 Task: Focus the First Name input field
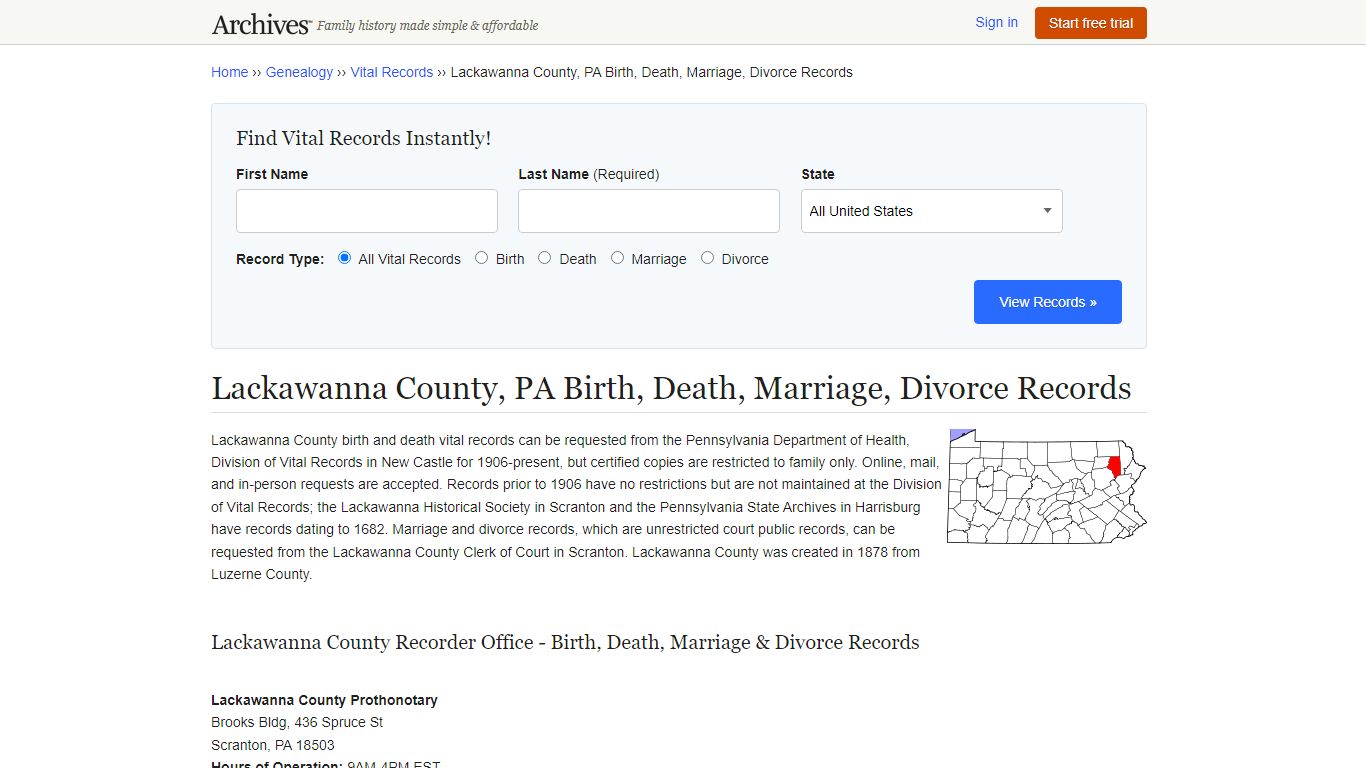367,211
